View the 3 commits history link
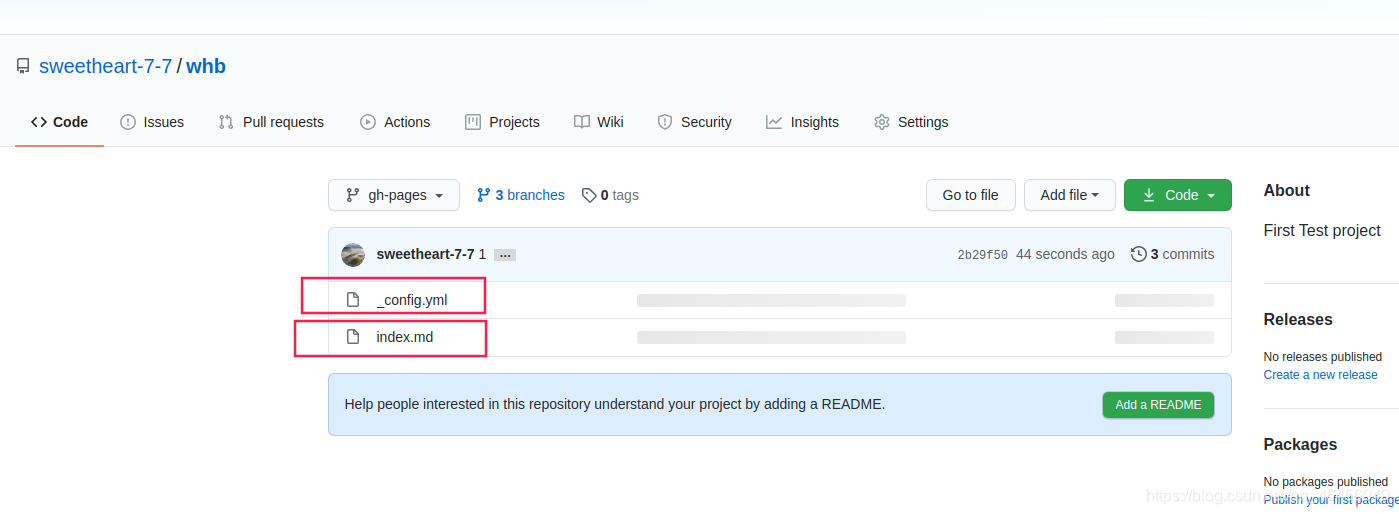The image size is (1399, 514). (1172, 255)
